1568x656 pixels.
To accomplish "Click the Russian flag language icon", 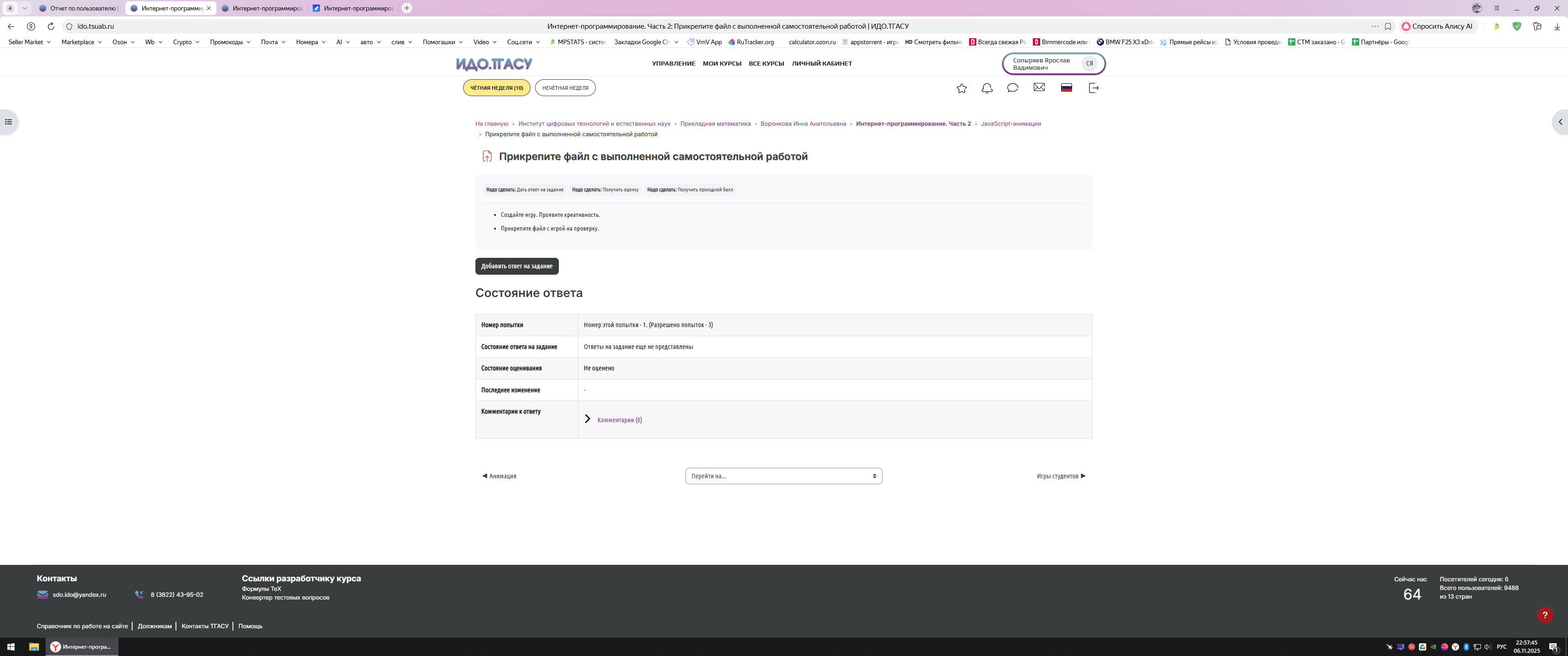I will pos(1066,87).
